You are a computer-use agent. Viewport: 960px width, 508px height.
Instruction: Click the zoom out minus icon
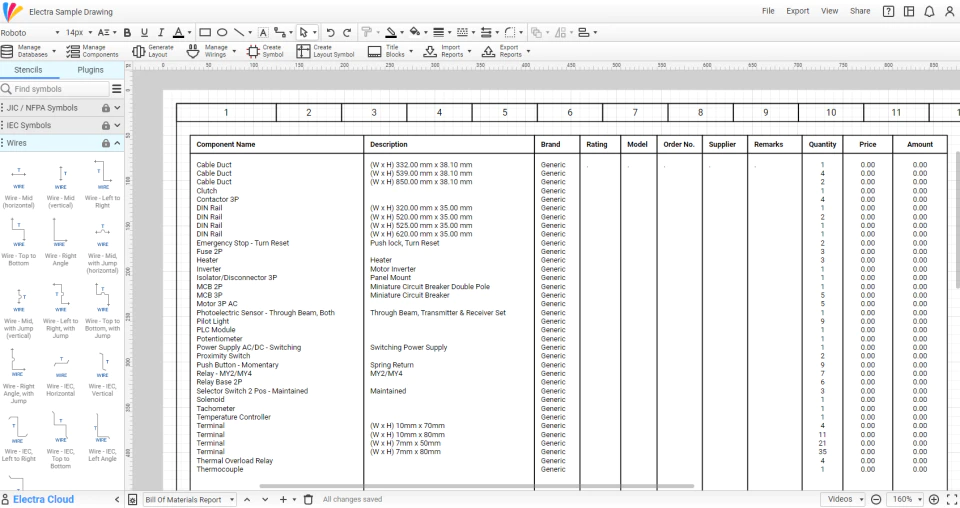tap(876, 499)
